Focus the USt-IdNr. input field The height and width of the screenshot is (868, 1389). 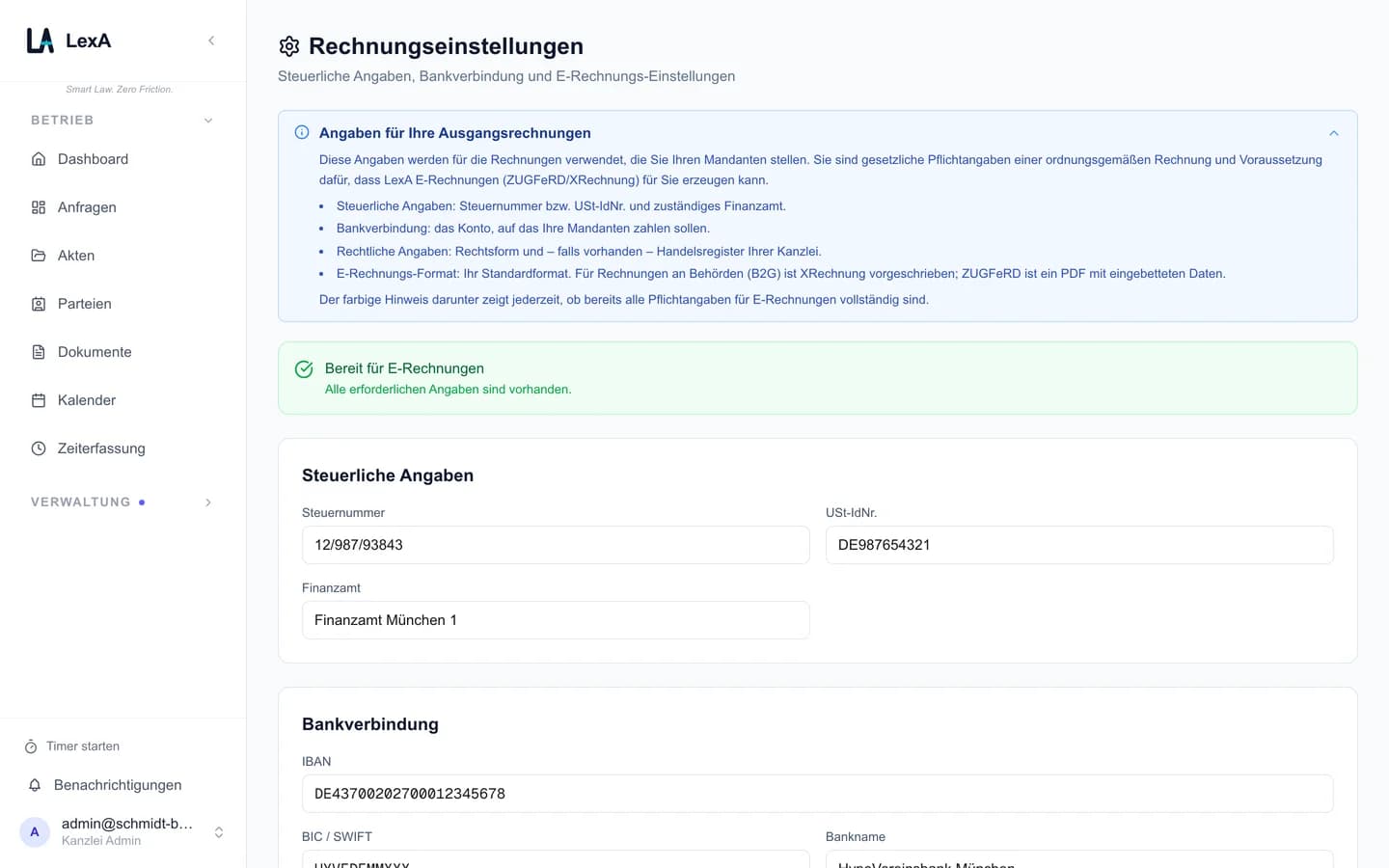coord(1079,545)
